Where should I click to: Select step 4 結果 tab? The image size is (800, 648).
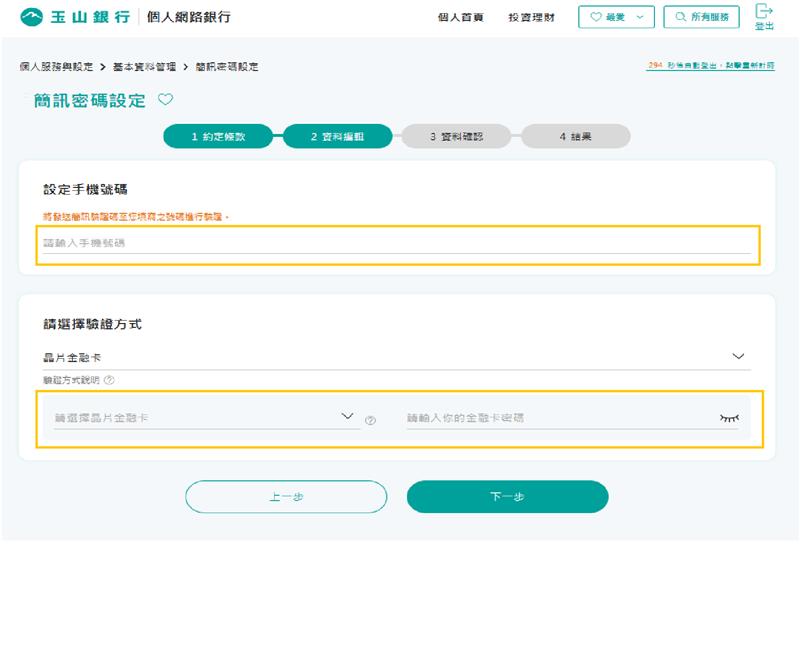point(576,136)
